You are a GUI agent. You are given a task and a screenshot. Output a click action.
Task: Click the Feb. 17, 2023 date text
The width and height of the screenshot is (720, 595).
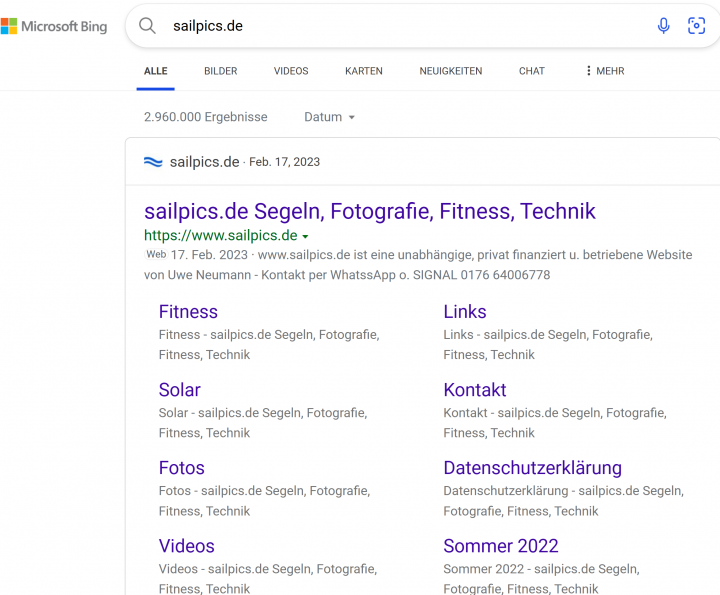(x=284, y=162)
